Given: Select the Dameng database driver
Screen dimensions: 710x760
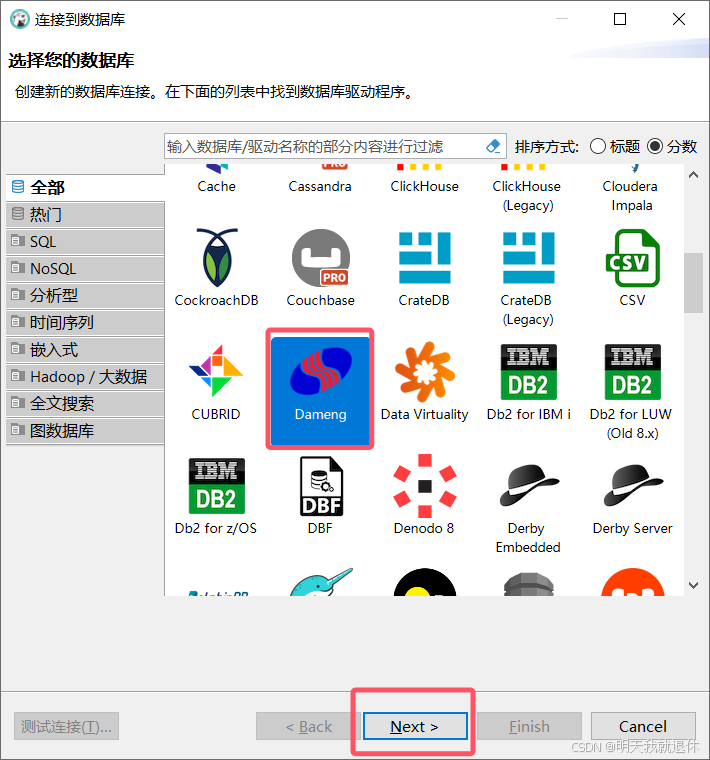Looking at the screenshot, I should (320, 389).
